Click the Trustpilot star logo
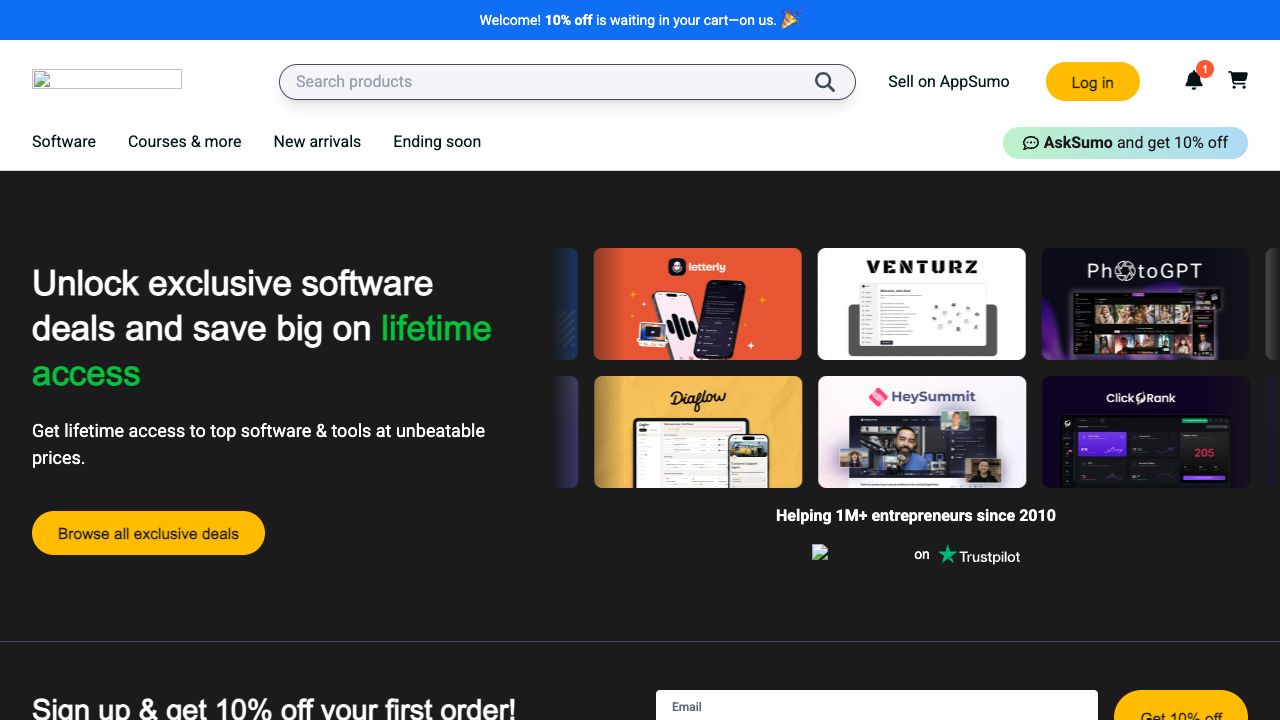The height and width of the screenshot is (720, 1280). tap(948, 555)
